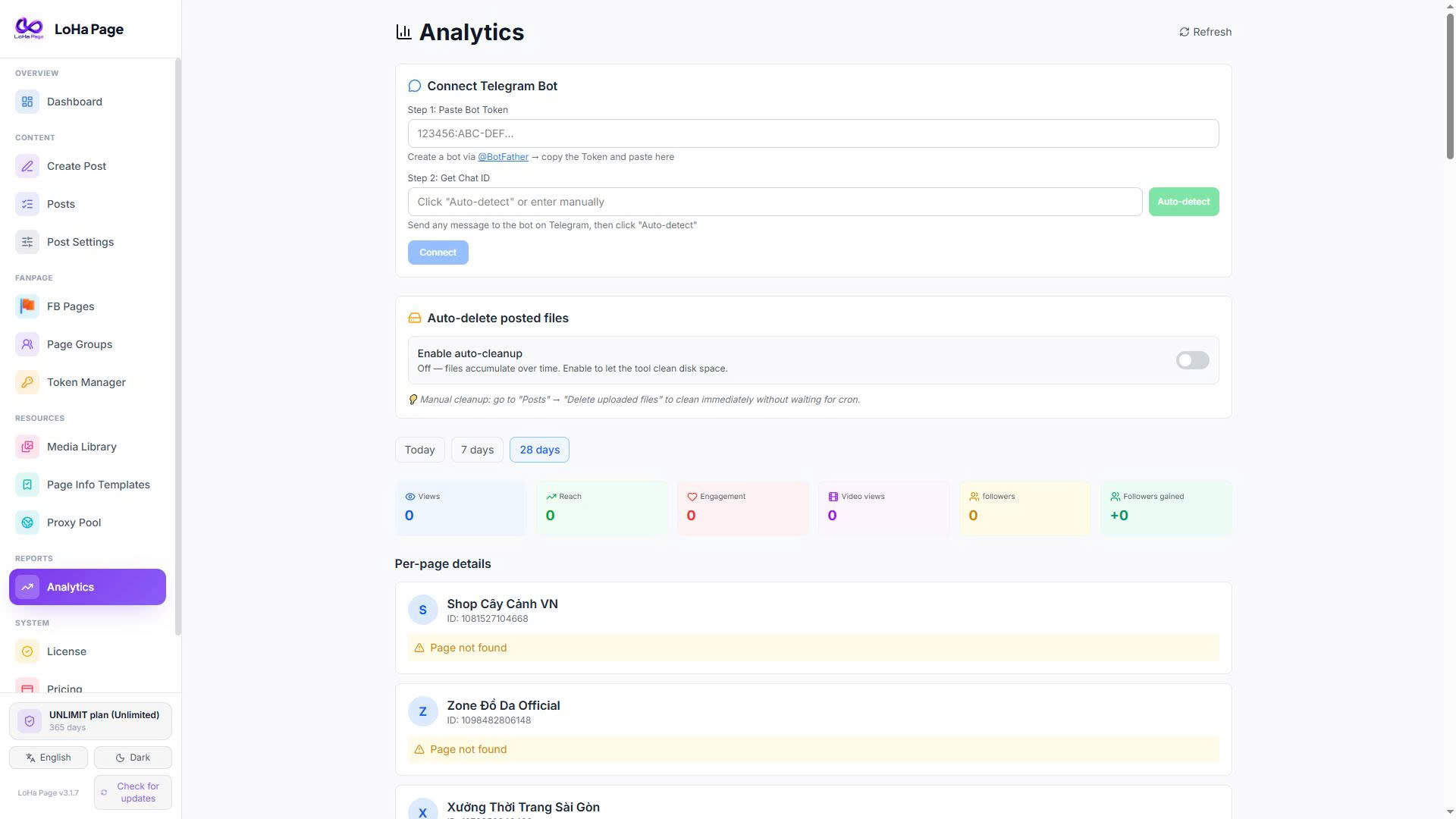Viewport: 1456px width, 819px height.
Task: Click the Post Settings sliders icon
Action: 27,242
